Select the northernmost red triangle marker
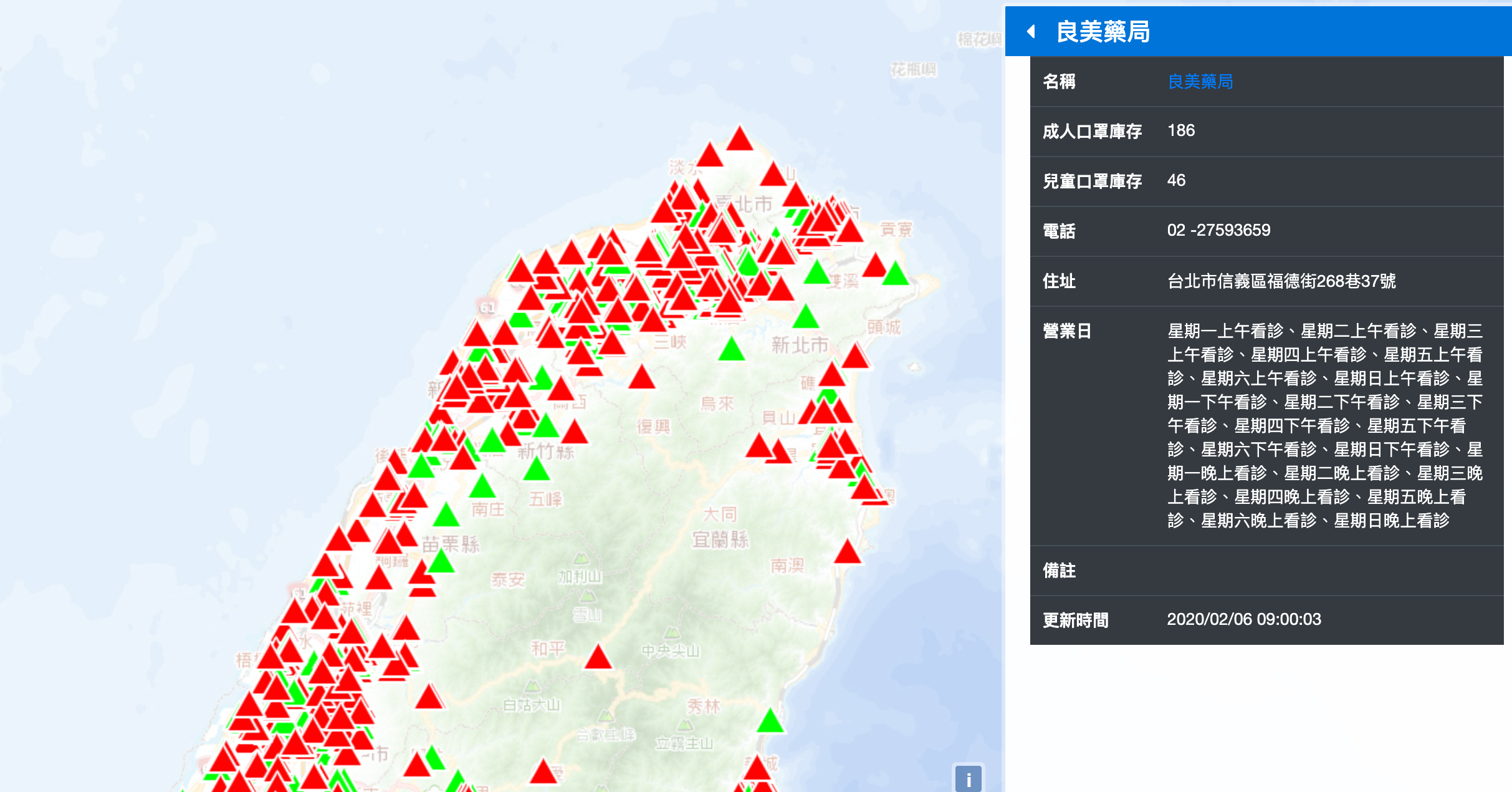The image size is (1512, 792). [x=740, y=141]
